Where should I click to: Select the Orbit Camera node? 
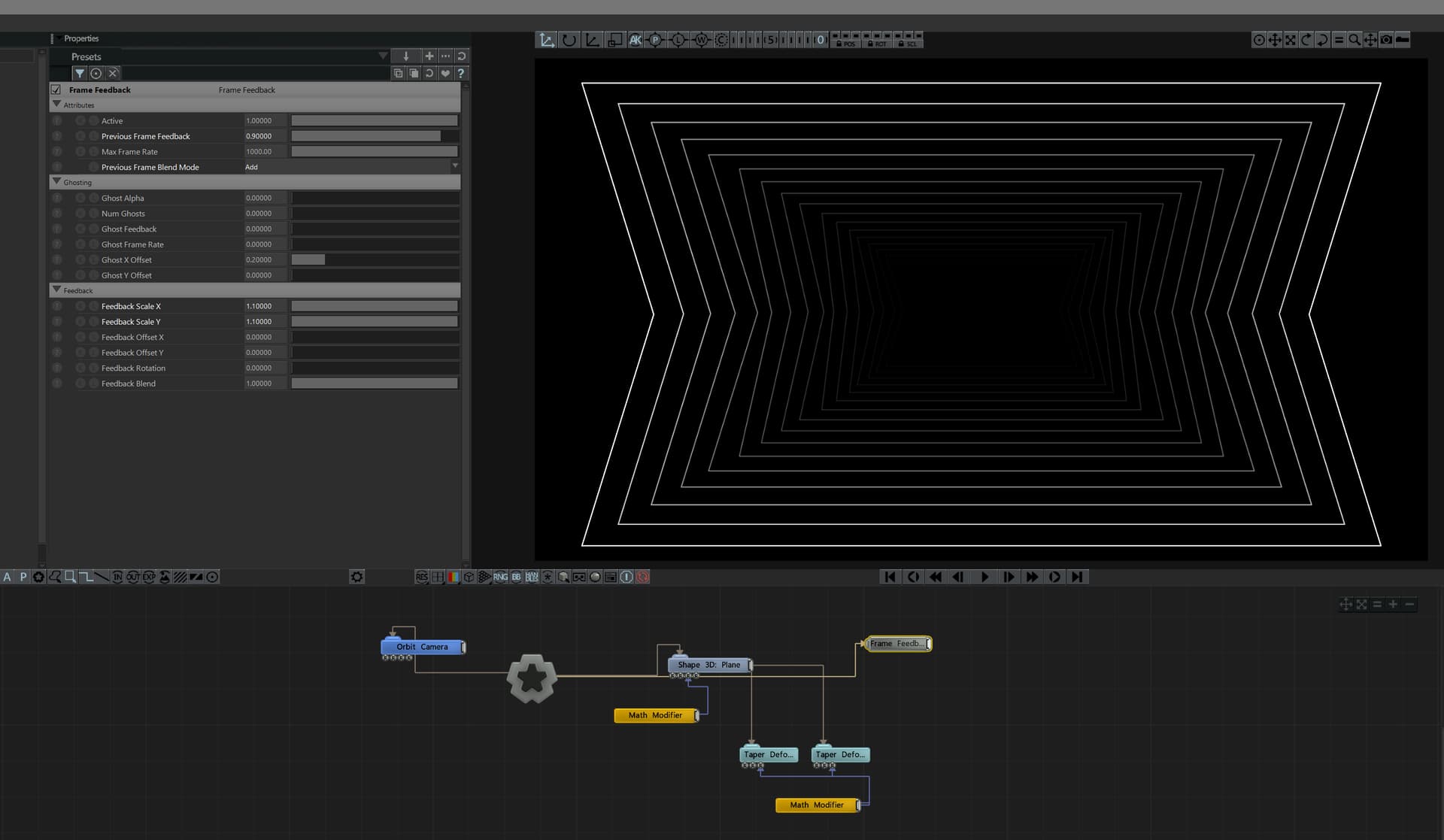point(423,647)
